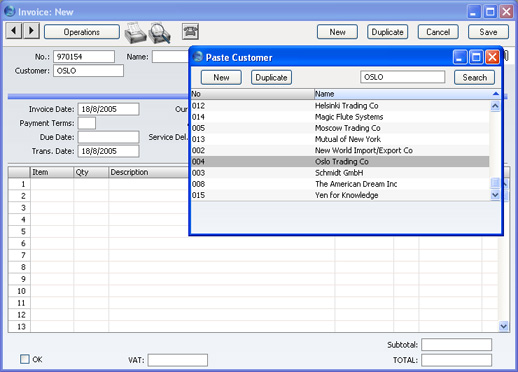
Task: Minimize the Paste Customer window
Action: click(460, 57)
